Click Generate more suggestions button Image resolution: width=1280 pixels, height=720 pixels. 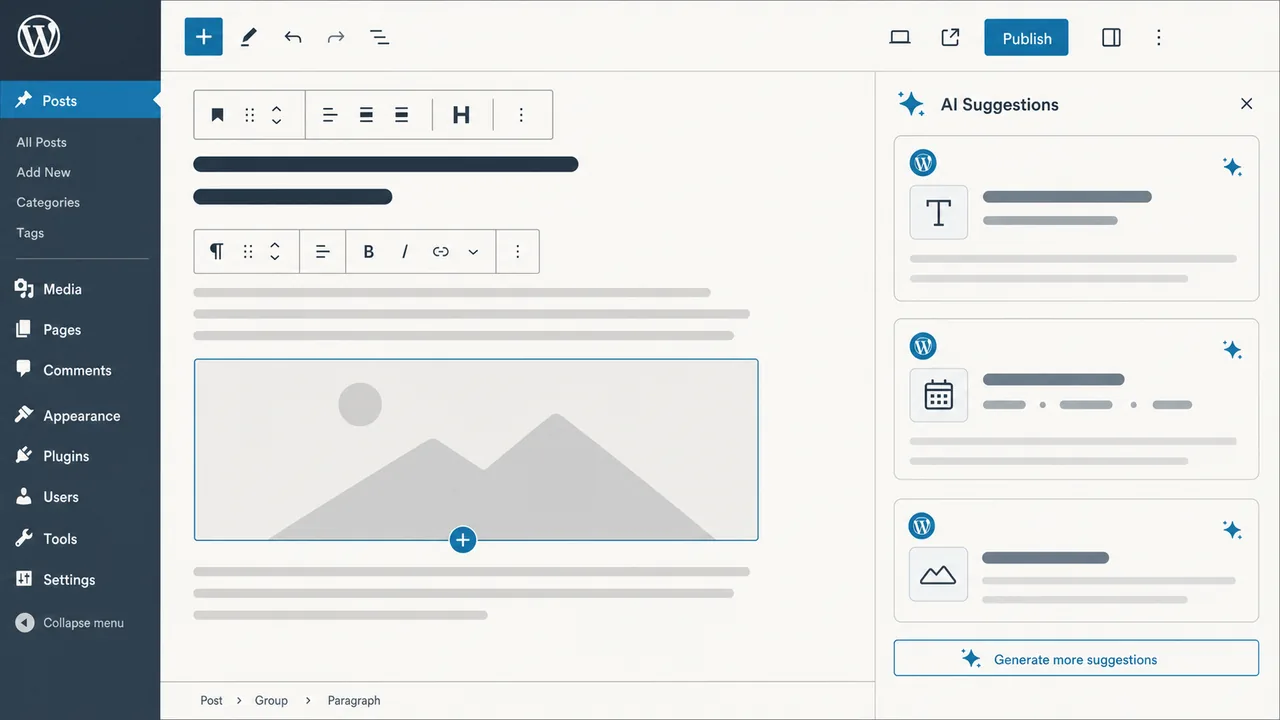coord(1076,658)
